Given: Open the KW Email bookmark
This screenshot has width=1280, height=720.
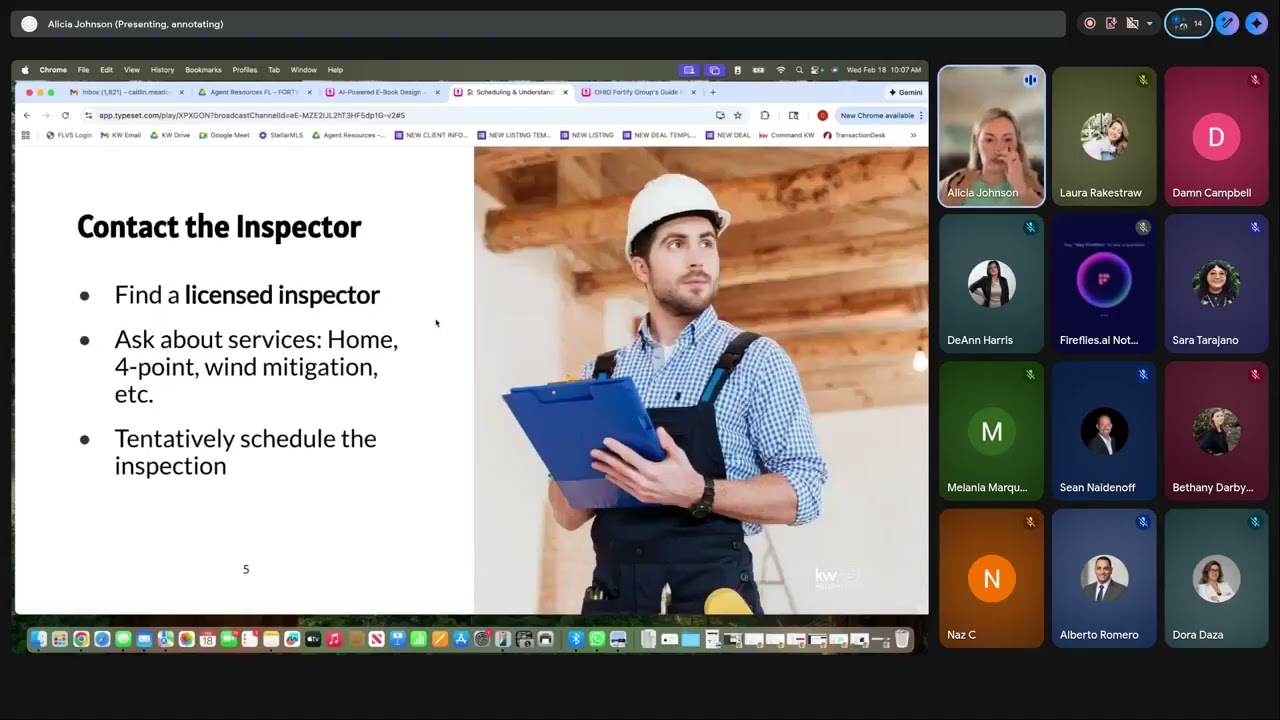Looking at the screenshot, I should tap(121, 135).
